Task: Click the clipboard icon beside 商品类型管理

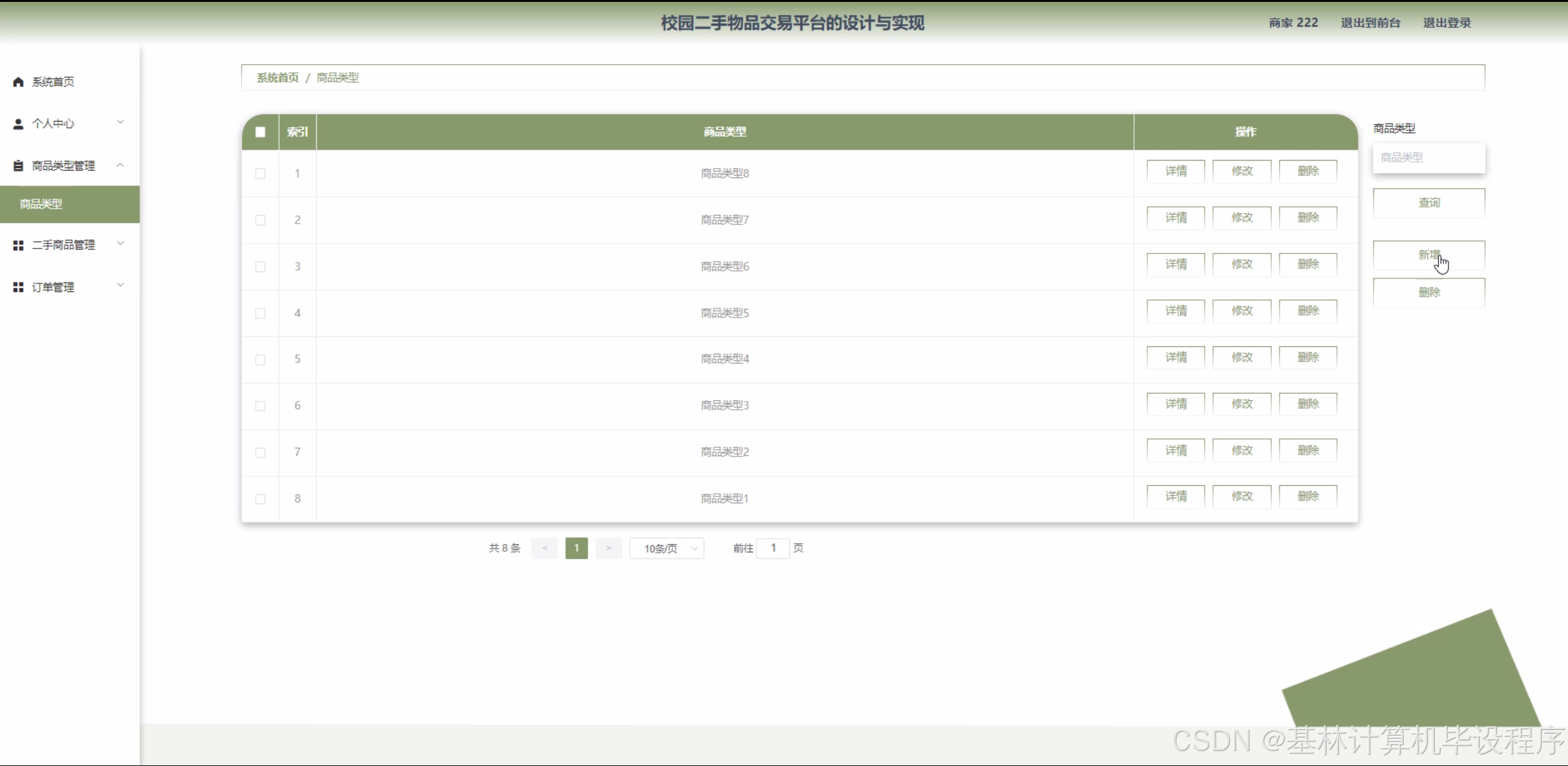Action: point(18,166)
